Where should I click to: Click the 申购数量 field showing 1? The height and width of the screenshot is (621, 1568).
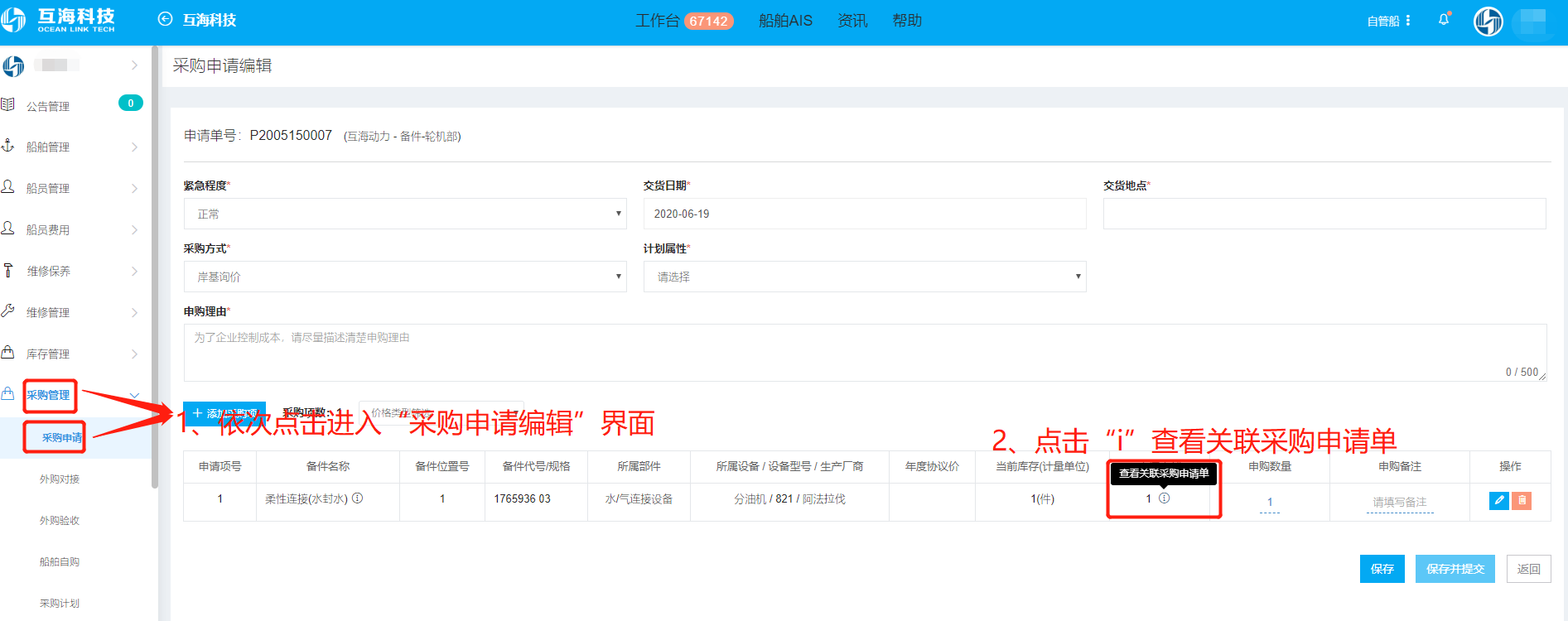(1270, 503)
